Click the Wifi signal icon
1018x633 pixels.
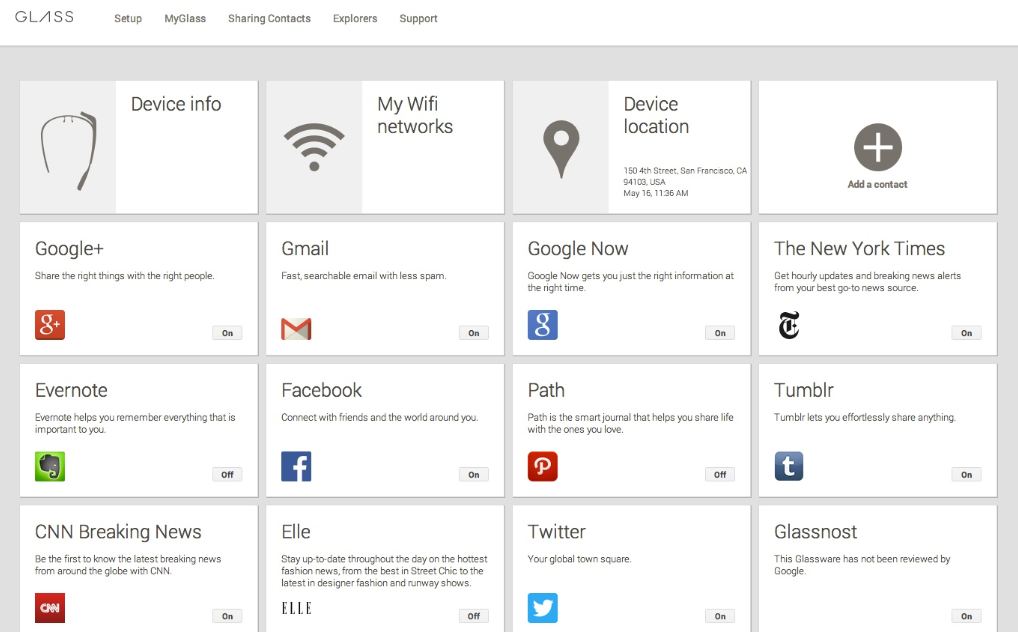click(x=314, y=147)
